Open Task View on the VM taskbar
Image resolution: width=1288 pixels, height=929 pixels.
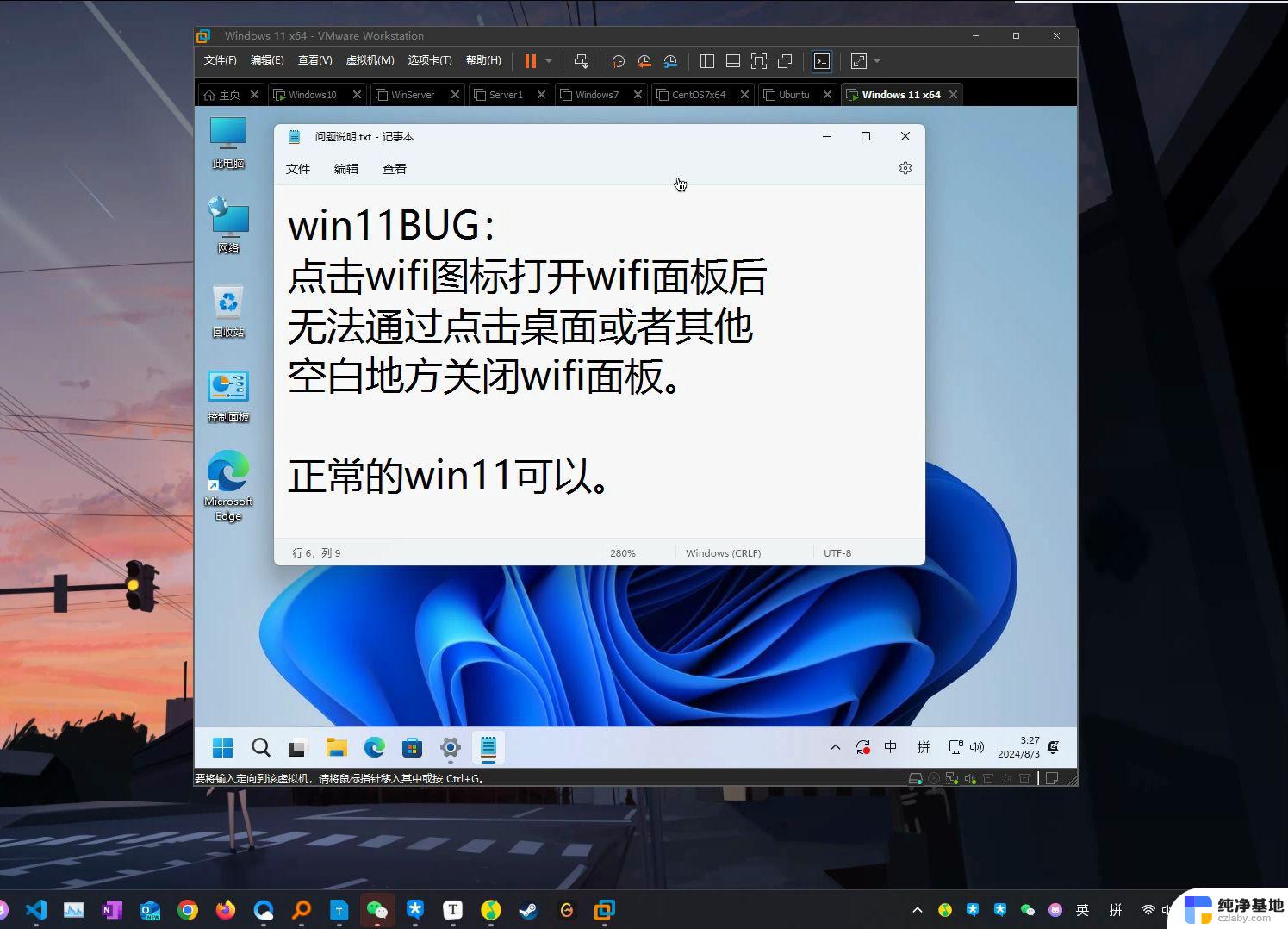(x=298, y=747)
